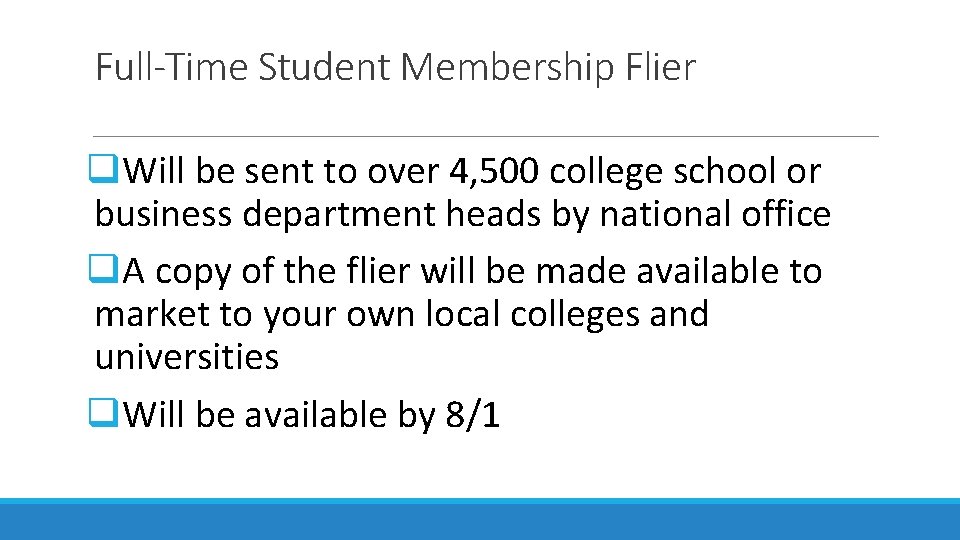
Task: Select the words "national office"
Action: coord(715,214)
